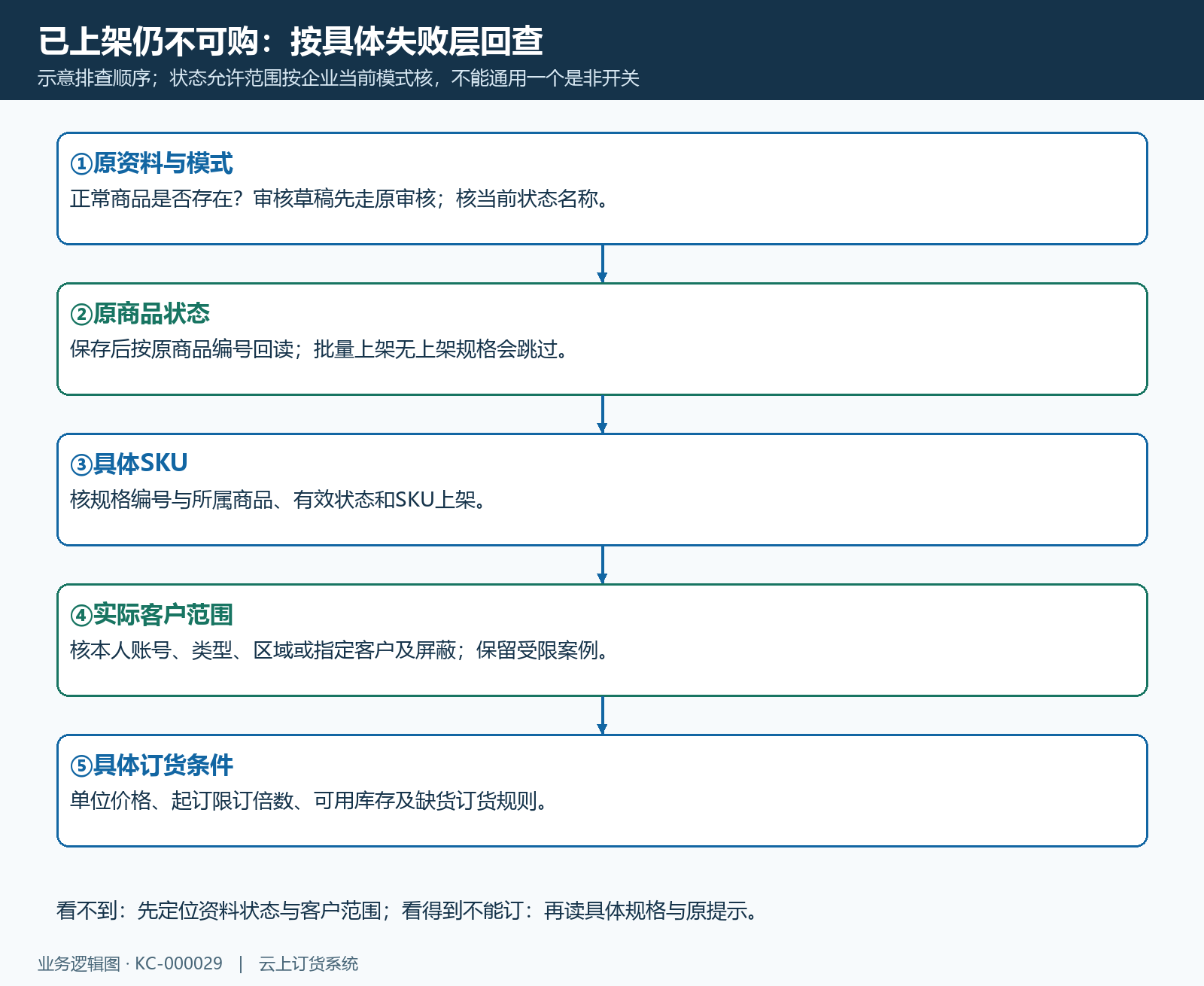Click the heading ③具体SKU
Image resolution: width=1204 pixels, height=986 pixels.
(x=129, y=464)
